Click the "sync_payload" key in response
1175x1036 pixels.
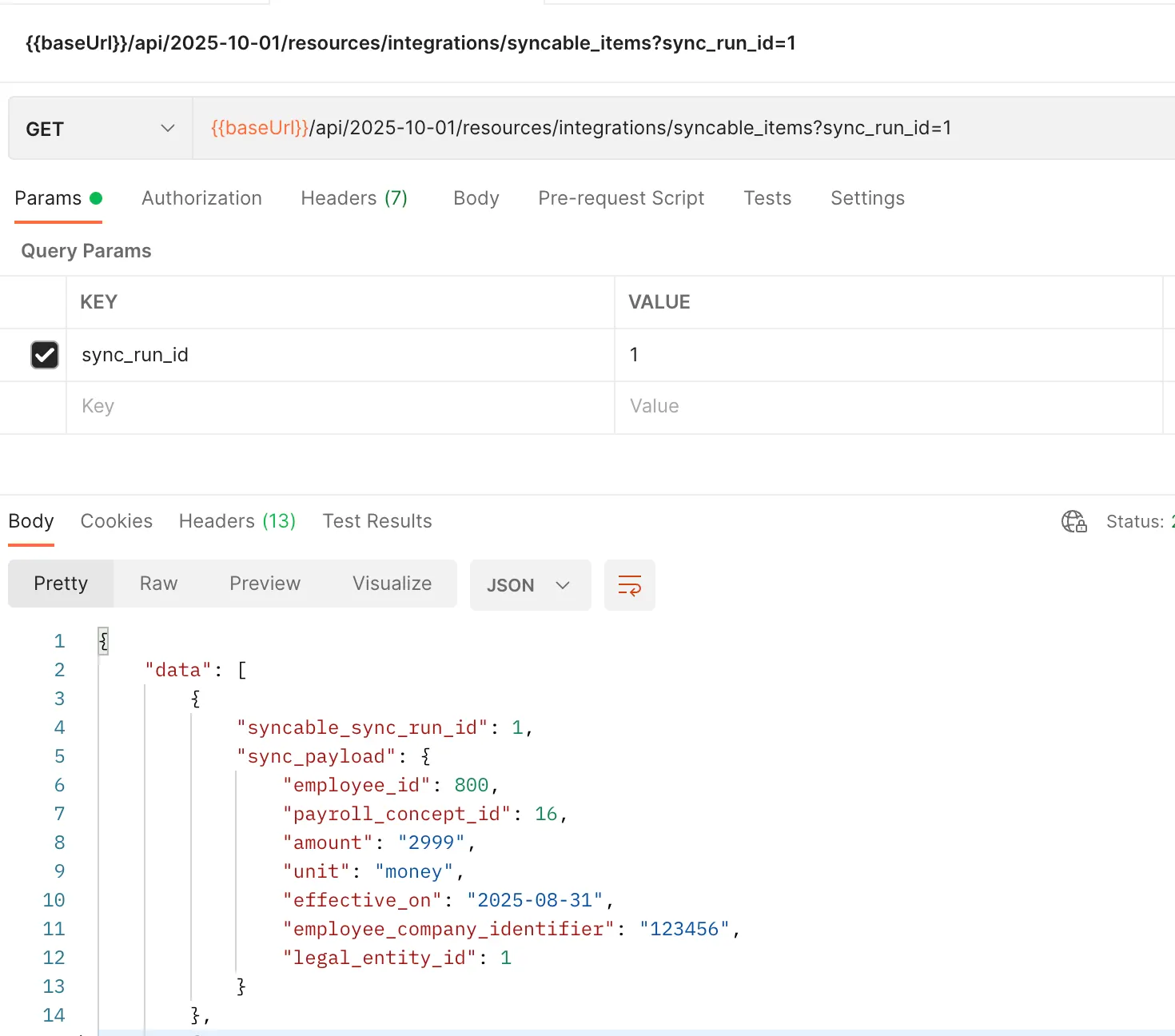click(x=317, y=756)
